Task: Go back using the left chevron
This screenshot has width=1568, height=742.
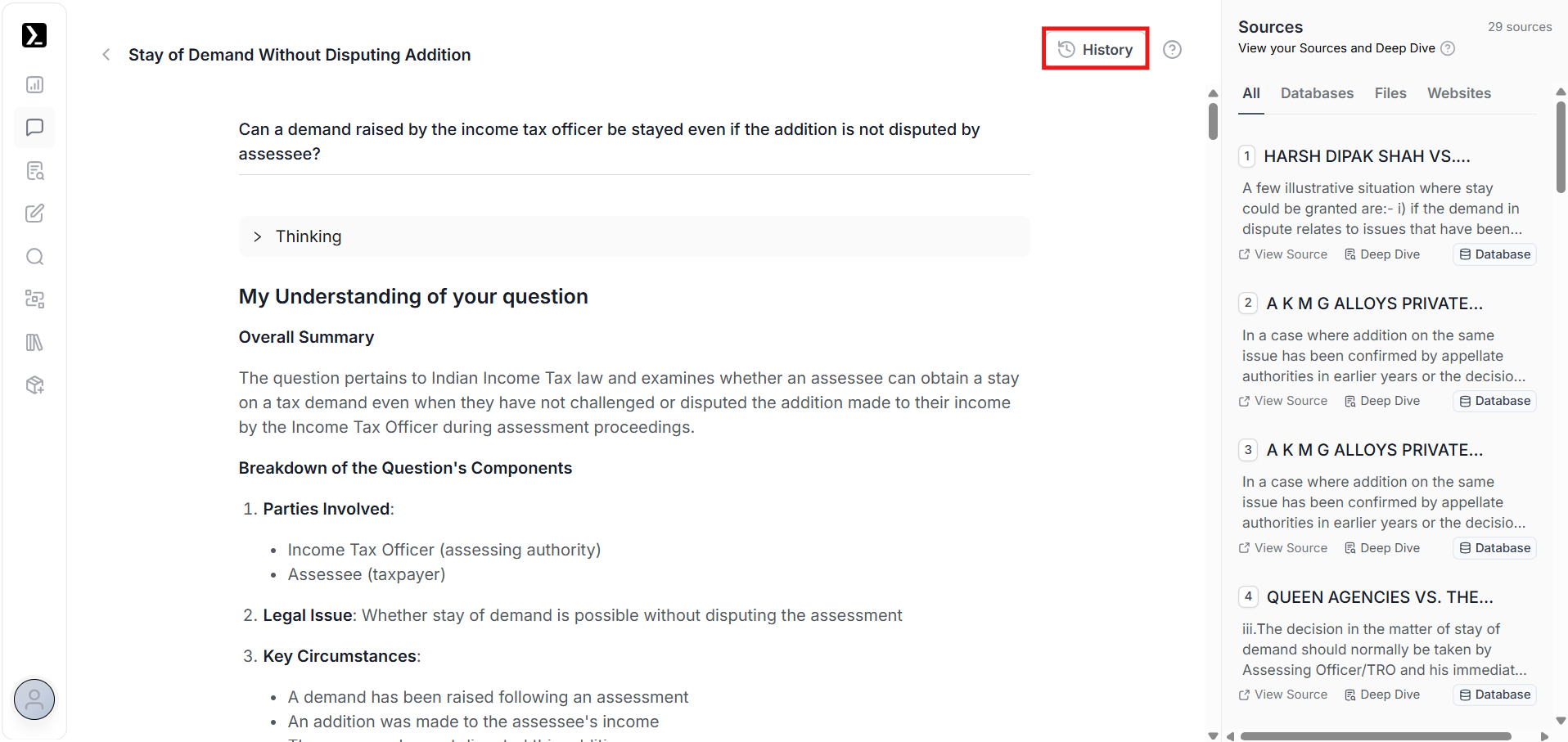Action: pos(106,55)
